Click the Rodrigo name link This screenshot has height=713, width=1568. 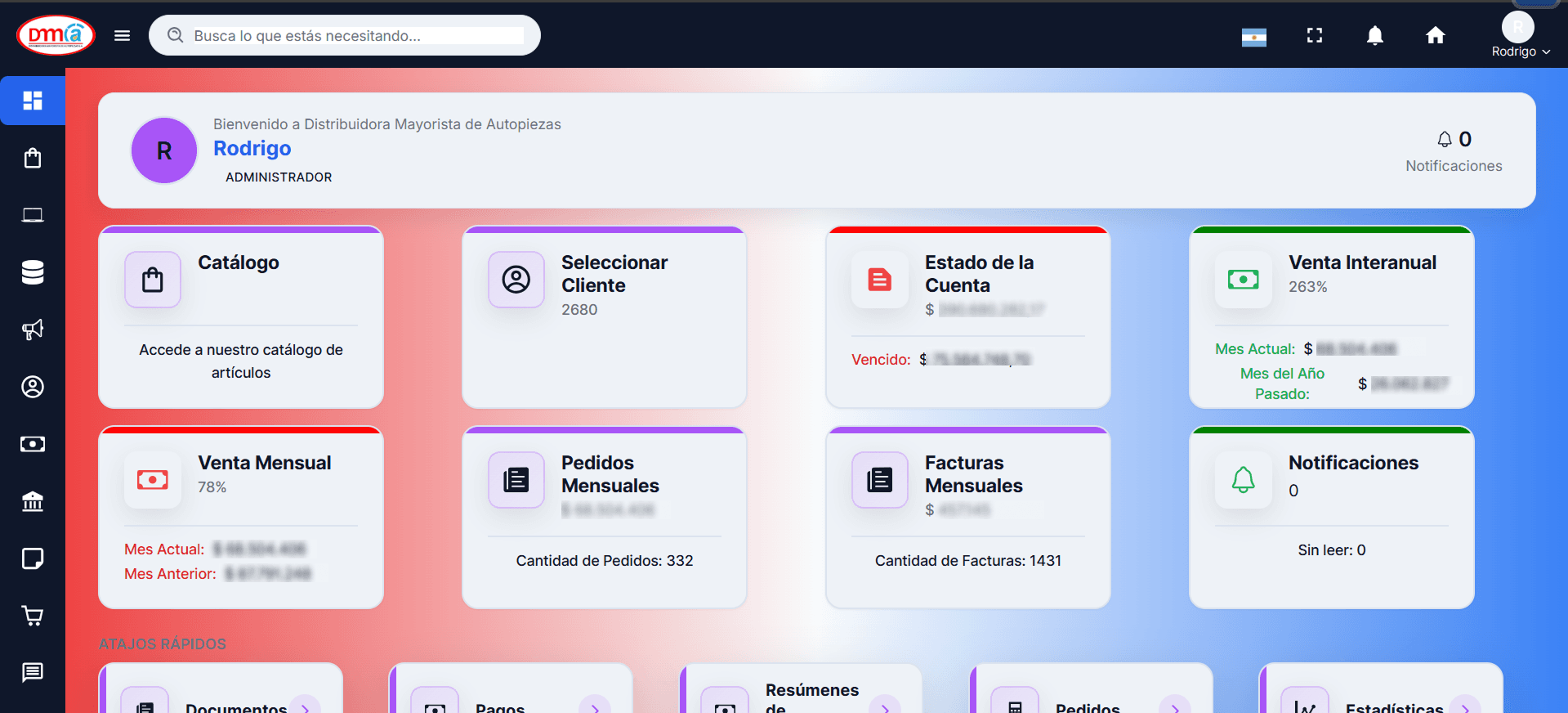(252, 148)
